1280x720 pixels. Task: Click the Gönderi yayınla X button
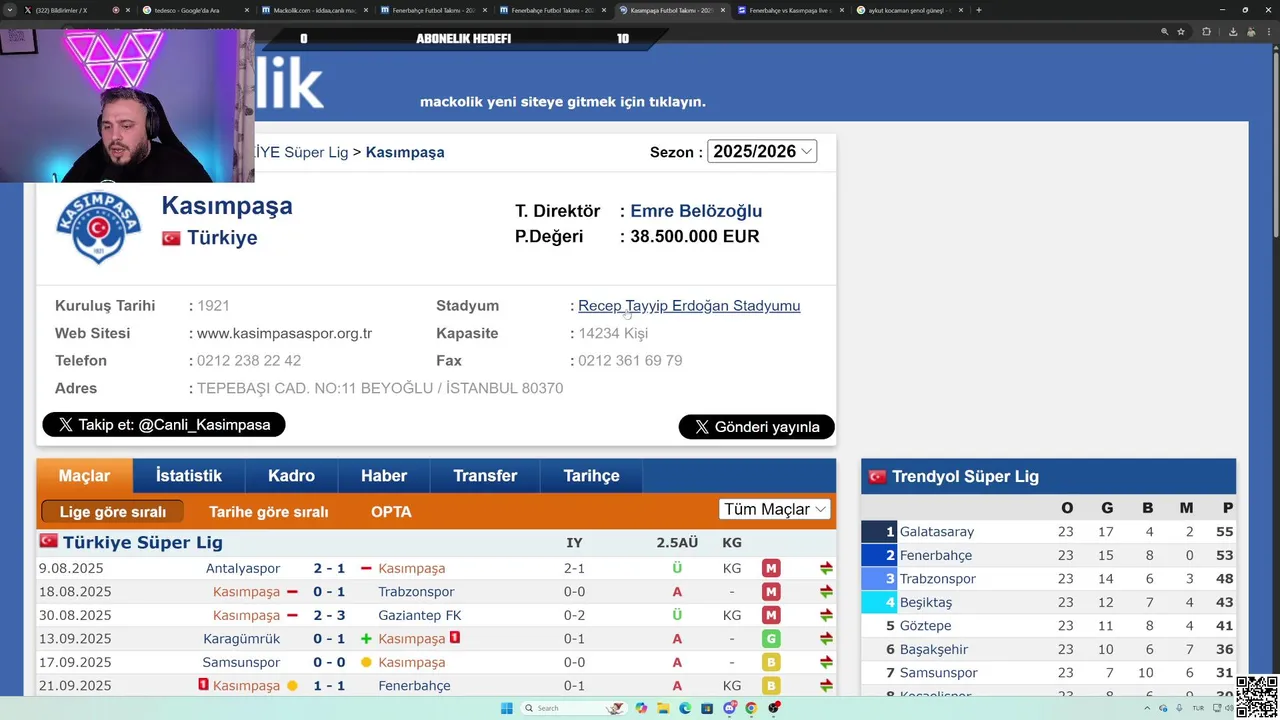(757, 427)
